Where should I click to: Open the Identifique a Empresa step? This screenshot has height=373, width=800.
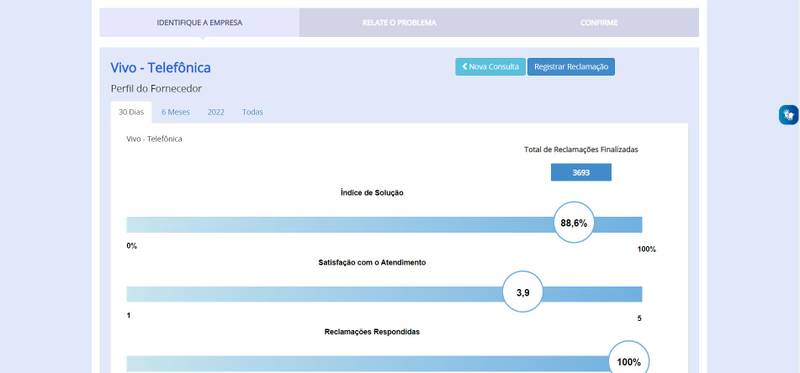[199, 22]
